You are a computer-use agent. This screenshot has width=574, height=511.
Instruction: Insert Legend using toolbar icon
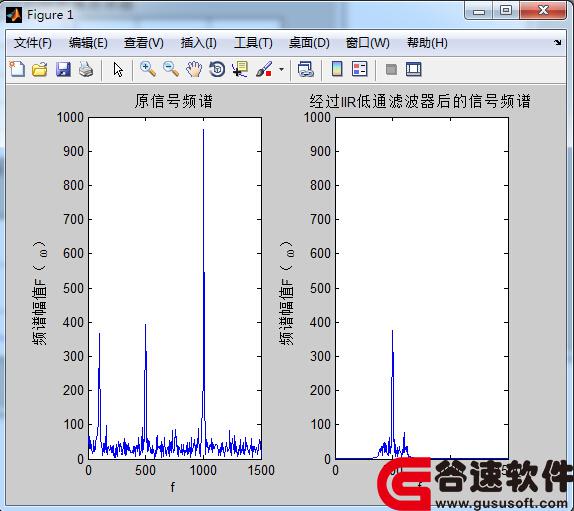pos(359,69)
